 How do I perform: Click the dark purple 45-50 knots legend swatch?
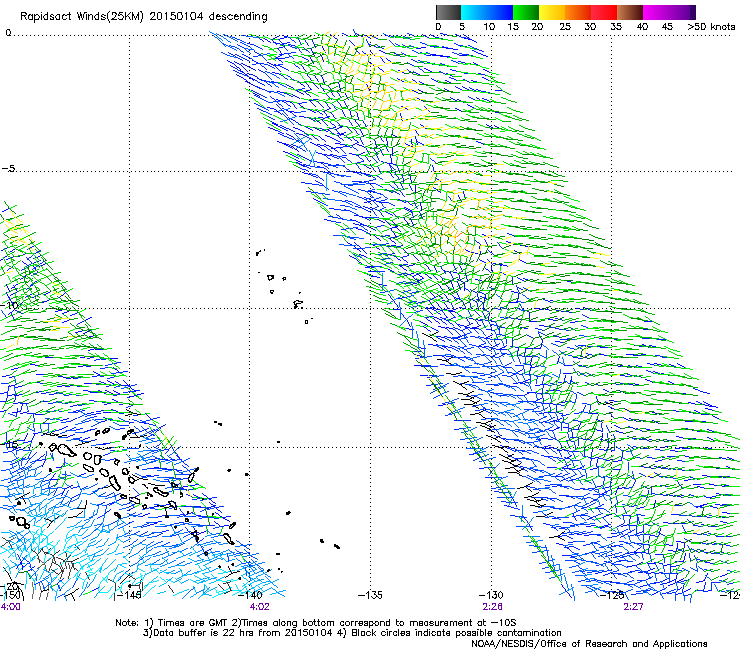pyautogui.click(x=682, y=12)
